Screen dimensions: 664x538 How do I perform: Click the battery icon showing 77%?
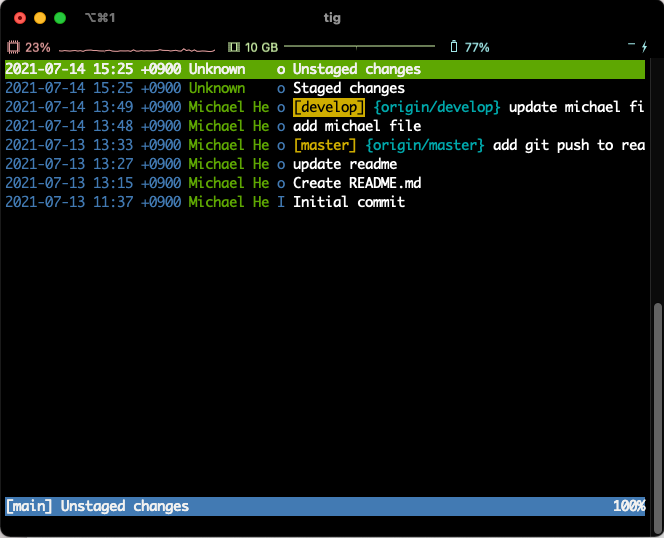(x=454, y=47)
